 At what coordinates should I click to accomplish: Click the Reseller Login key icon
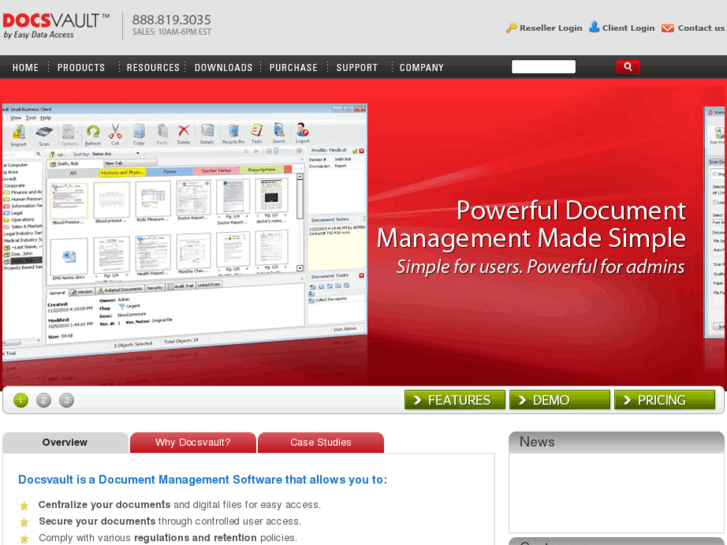click(511, 28)
